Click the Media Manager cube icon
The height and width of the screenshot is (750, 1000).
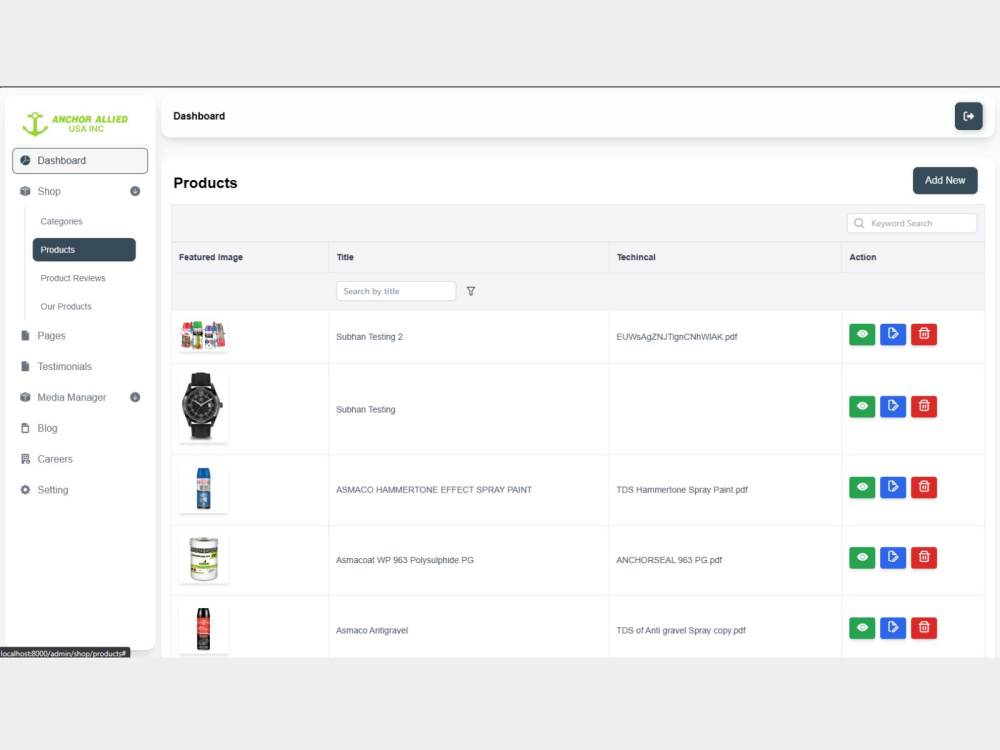(x=25, y=397)
